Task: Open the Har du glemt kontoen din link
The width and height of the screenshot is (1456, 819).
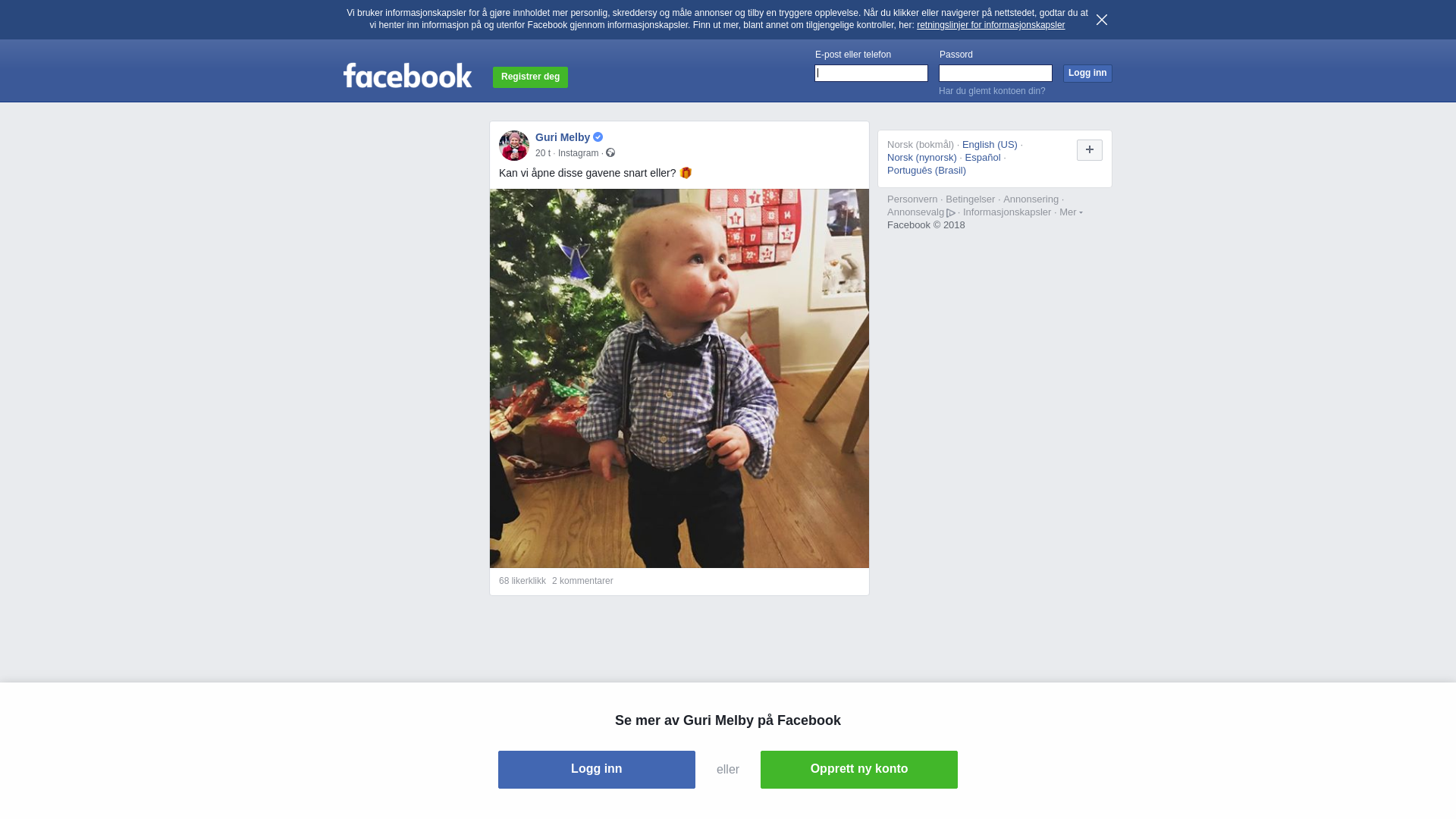Action: (992, 91)
